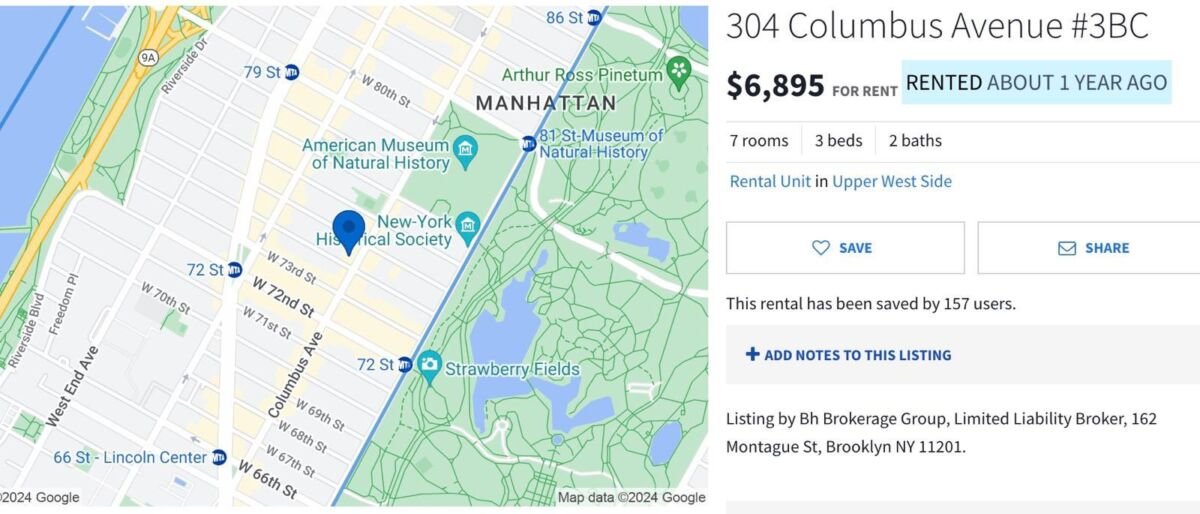Click the American Museum of Natural History marker
The height and width of the screenshot is (514, 1200).
(465, 152)
